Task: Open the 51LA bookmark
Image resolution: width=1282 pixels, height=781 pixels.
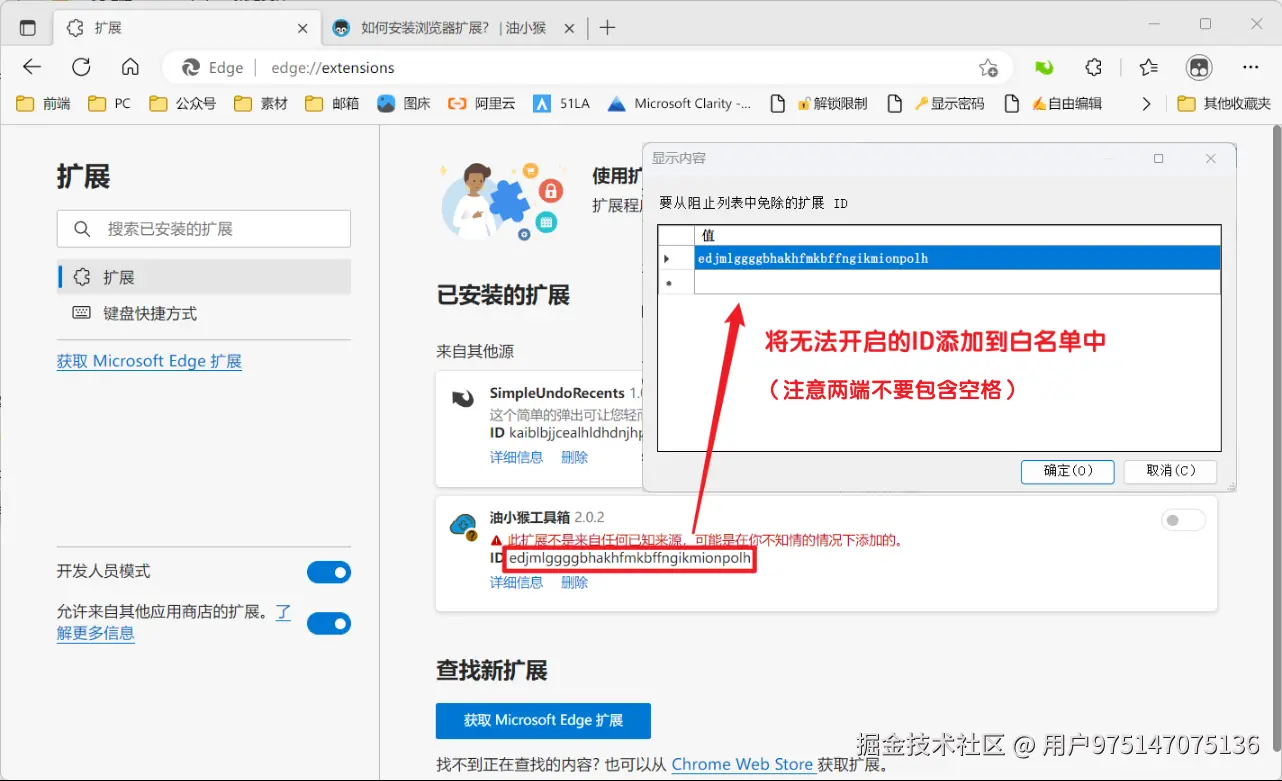Action: (x=561, y=103)
